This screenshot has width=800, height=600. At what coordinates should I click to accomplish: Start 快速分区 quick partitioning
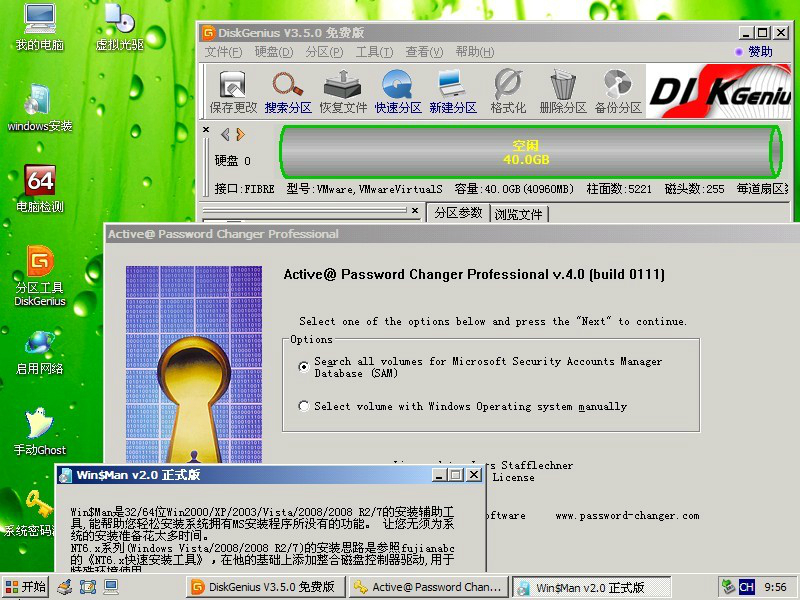pos(396,90)
